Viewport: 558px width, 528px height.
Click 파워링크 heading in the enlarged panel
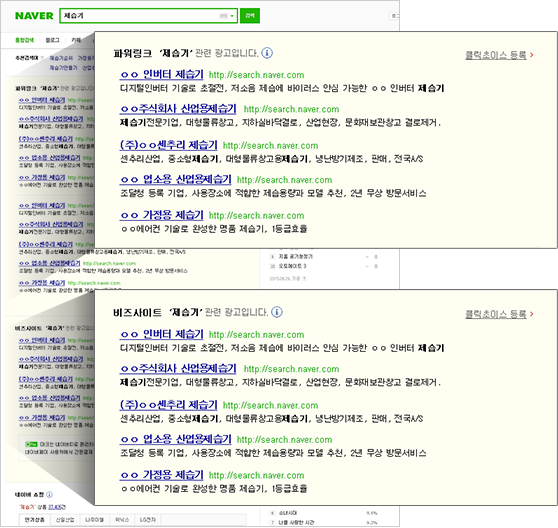[x=132, y=53]
